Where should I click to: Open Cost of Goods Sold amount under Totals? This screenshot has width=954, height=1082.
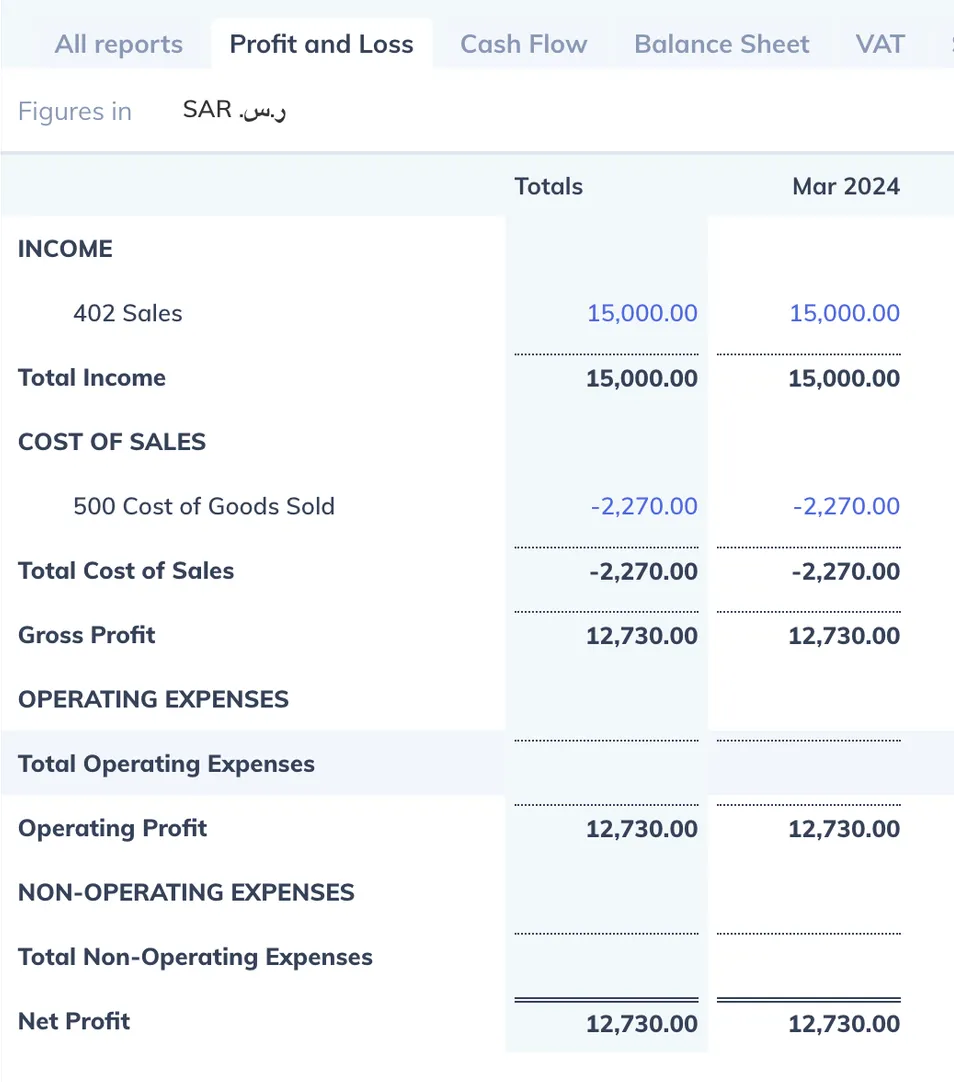pos(643,507)
